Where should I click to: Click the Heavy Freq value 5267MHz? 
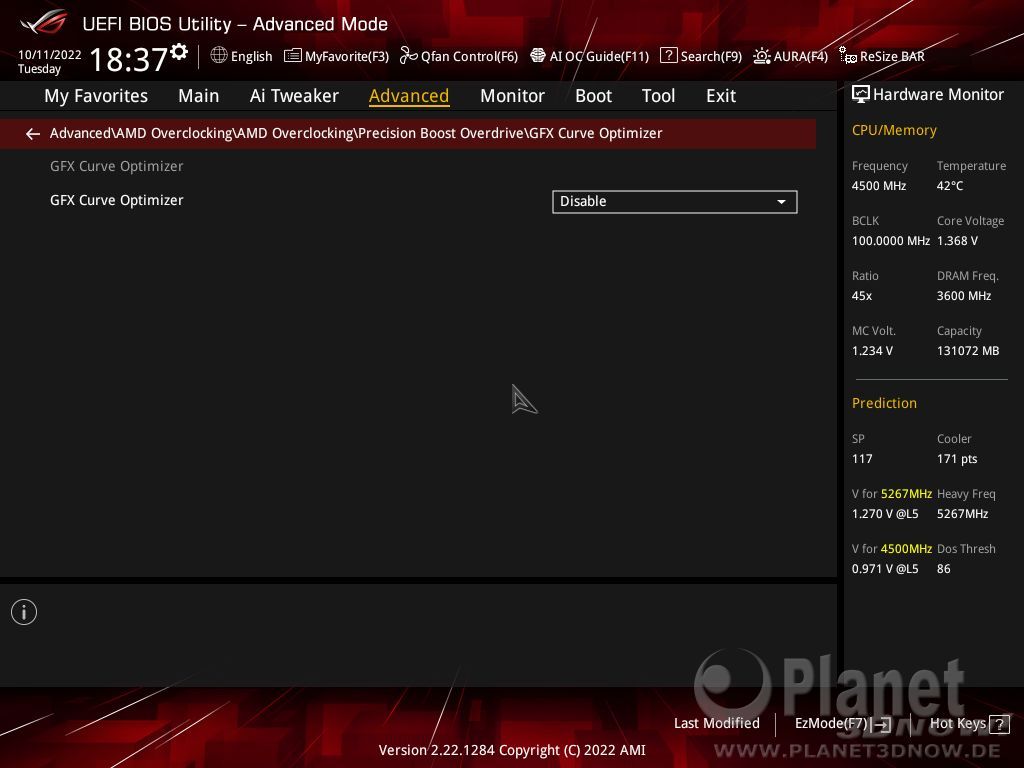coord(963,514)
